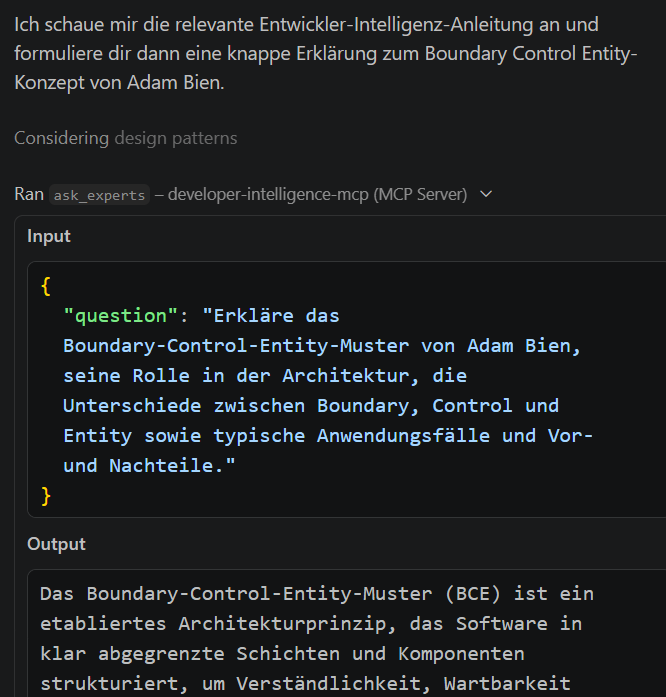Click the closing curly brace in the Input block
This screenshot has height=697, width=666.
click(46, 496)
